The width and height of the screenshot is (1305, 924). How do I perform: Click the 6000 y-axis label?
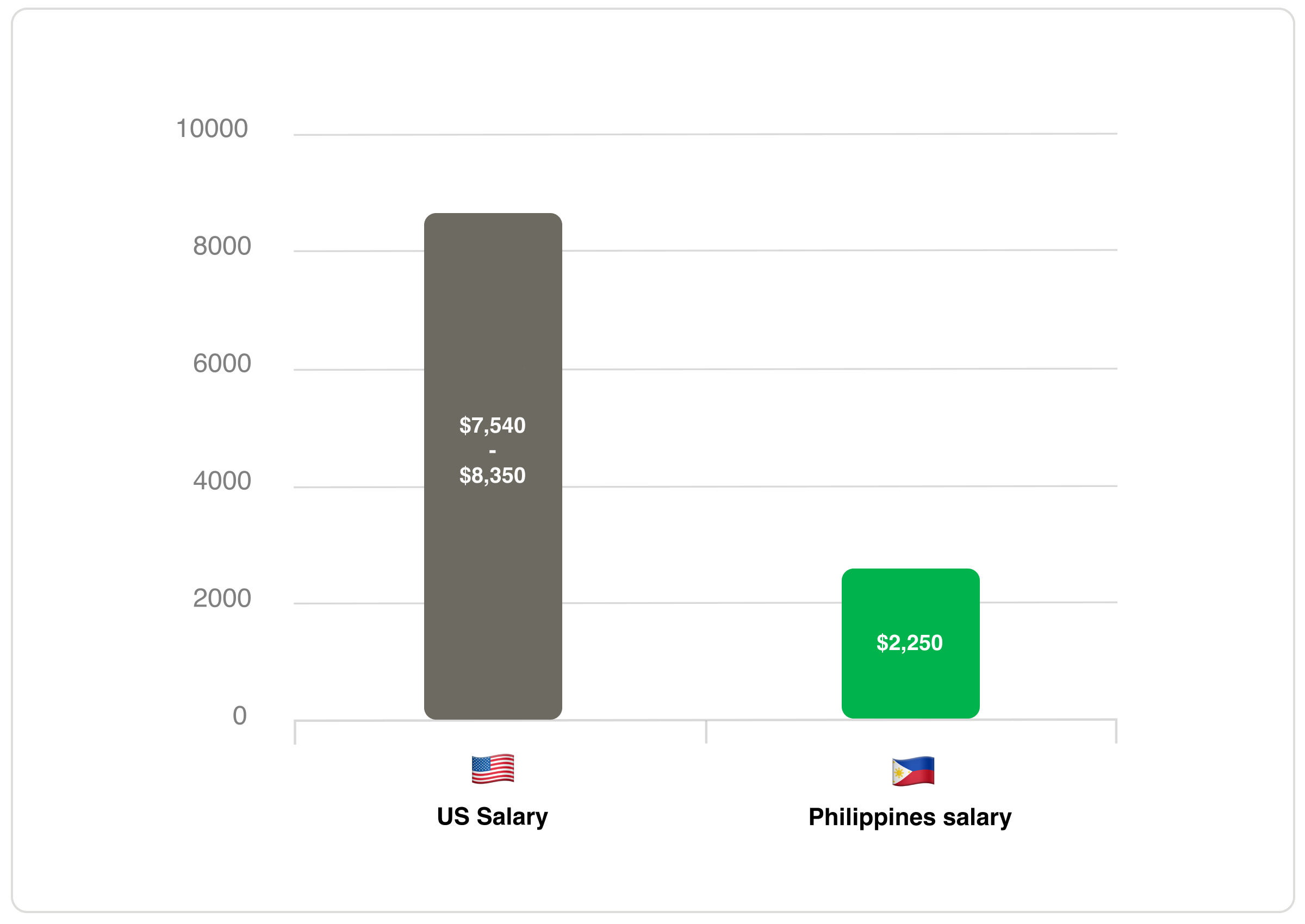pos(221,364)
